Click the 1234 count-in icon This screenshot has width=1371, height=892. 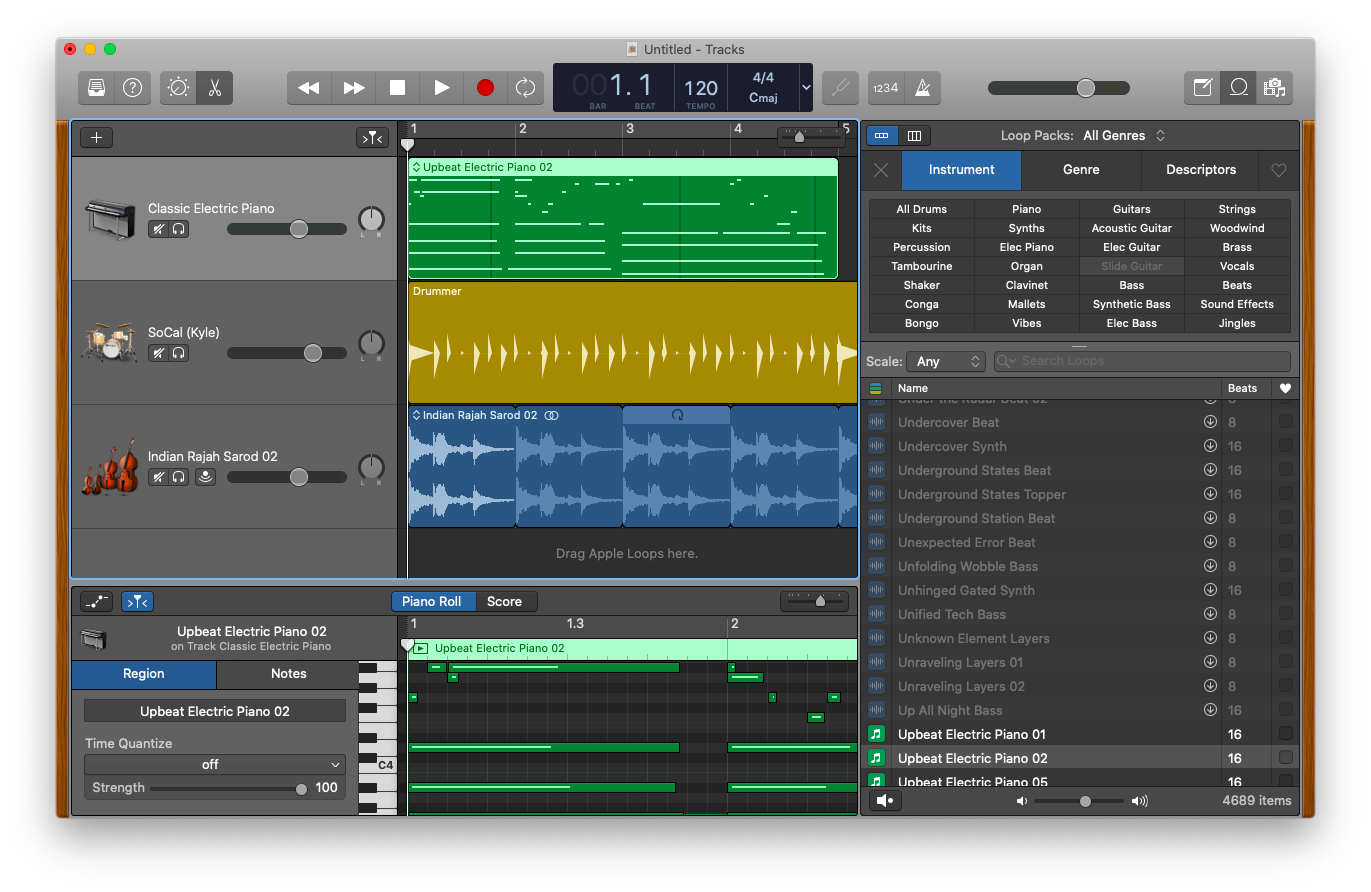pyautogui.click(x=885, y=87)
